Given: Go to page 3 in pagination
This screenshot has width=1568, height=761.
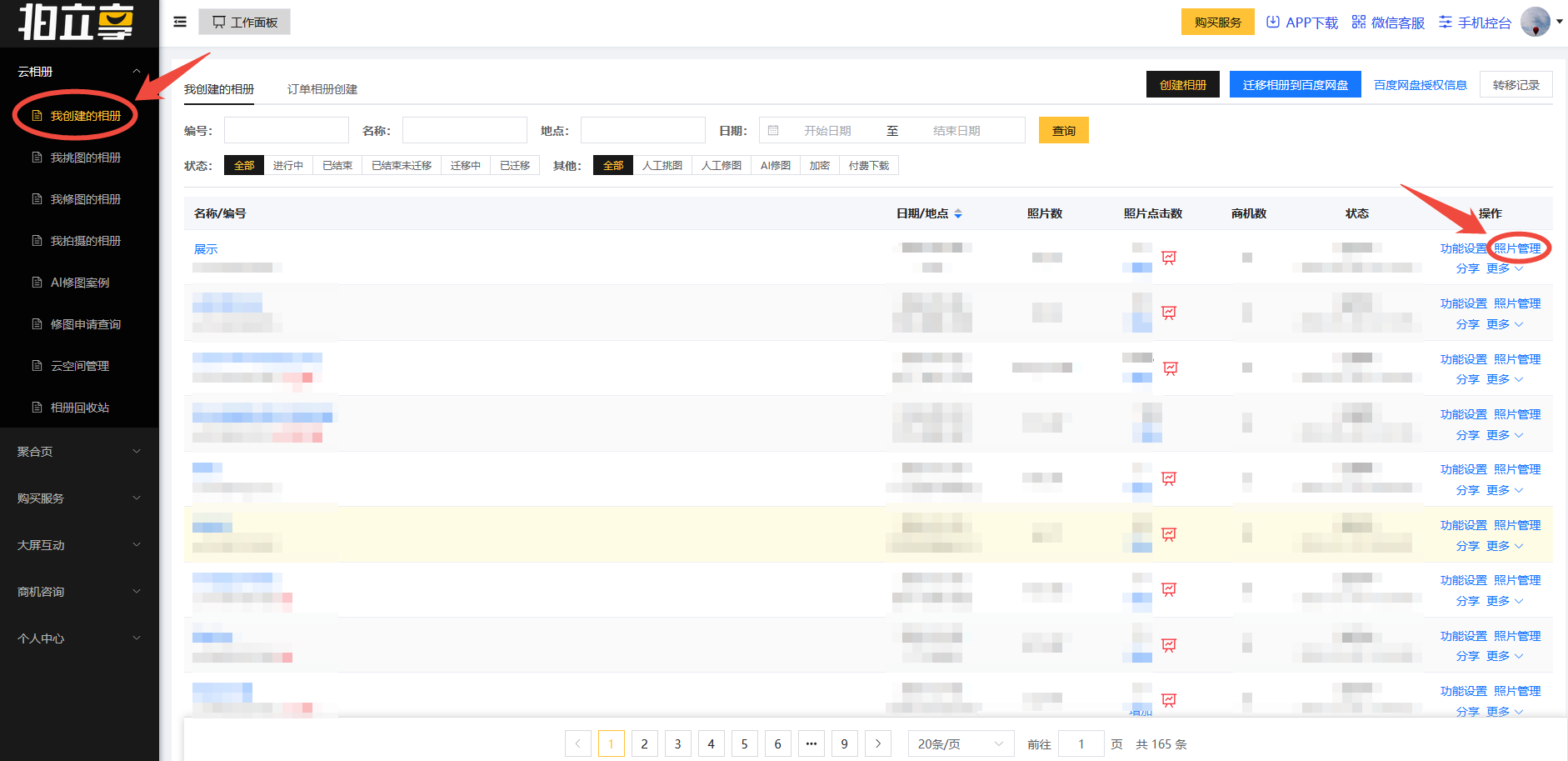Looking at the screenshot, I should click(677, 743).
